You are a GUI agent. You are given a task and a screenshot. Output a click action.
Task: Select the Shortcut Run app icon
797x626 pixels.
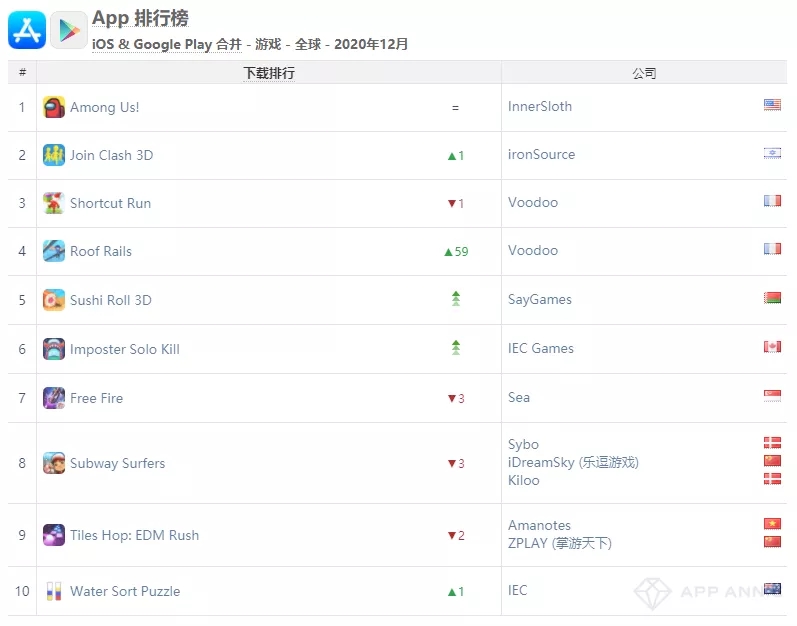(54, 203)
